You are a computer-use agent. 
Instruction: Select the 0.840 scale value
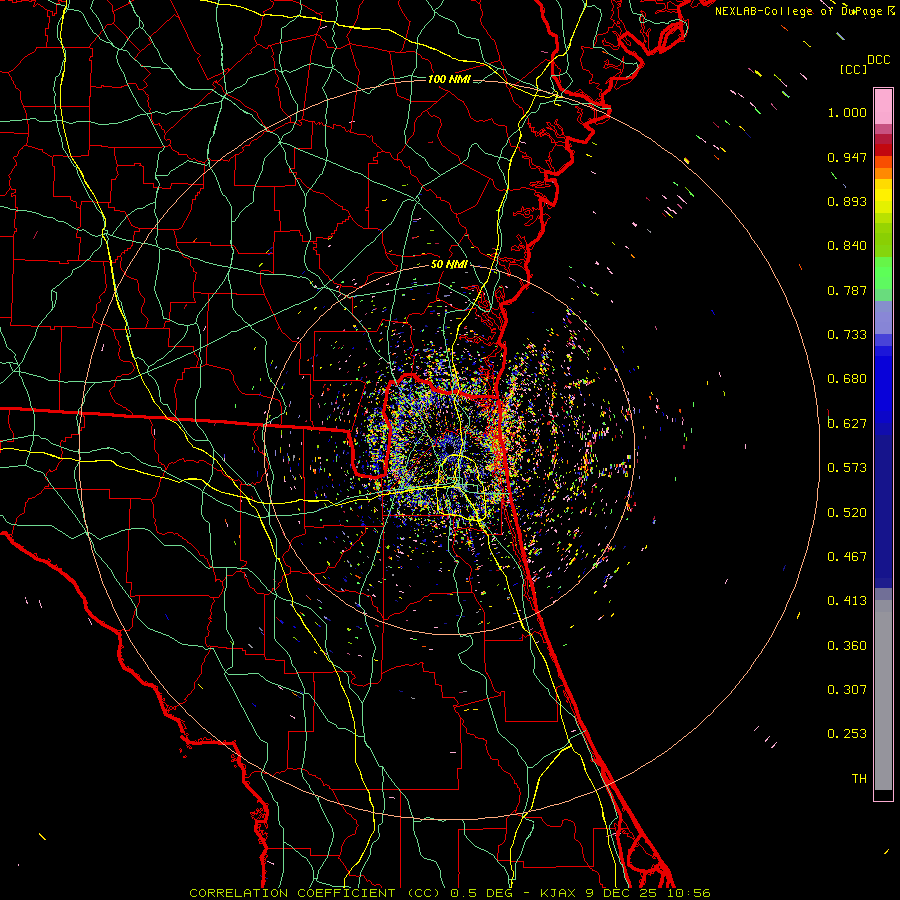tap(847, 246)
